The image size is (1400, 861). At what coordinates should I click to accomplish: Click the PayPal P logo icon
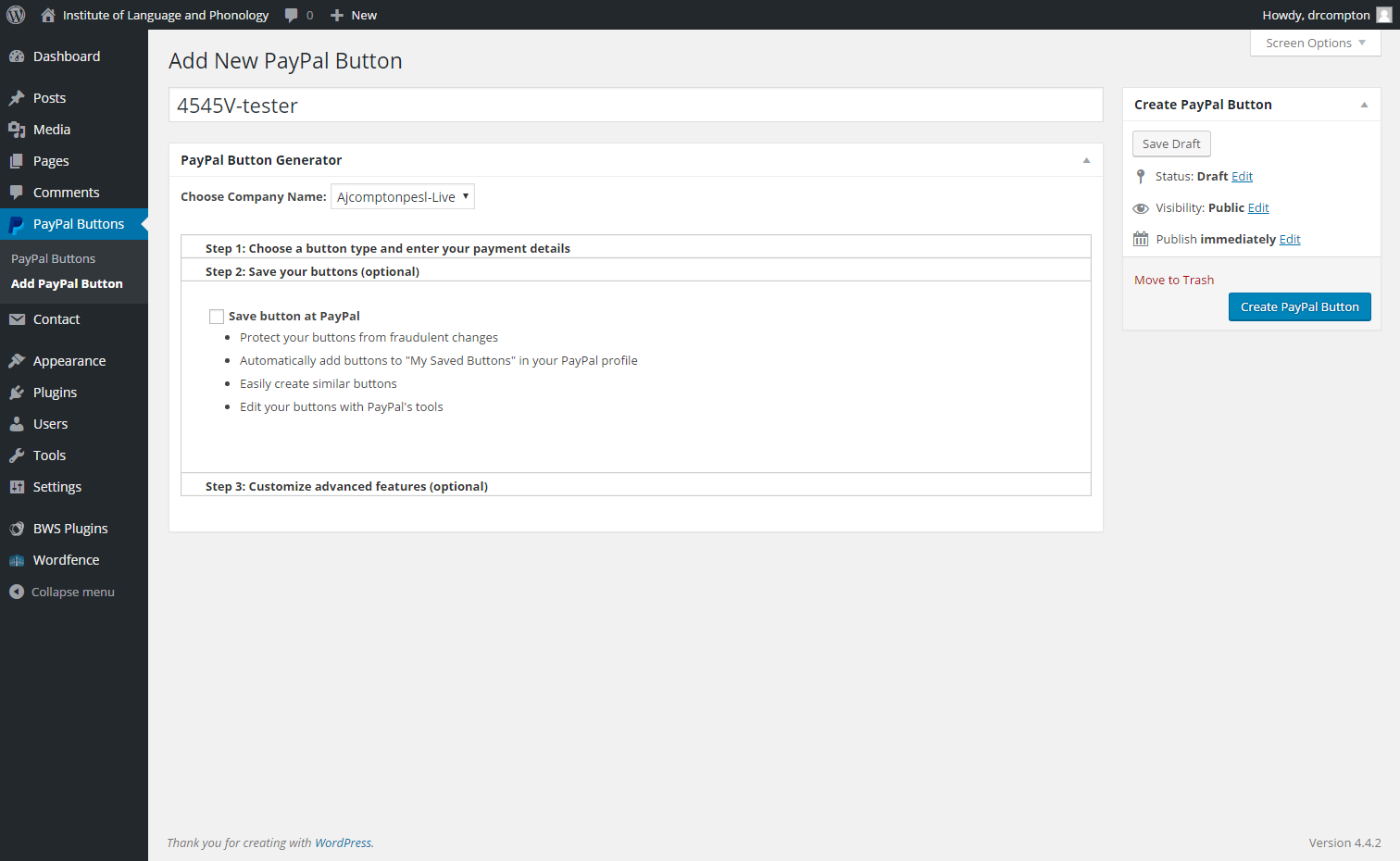point(17,224)
